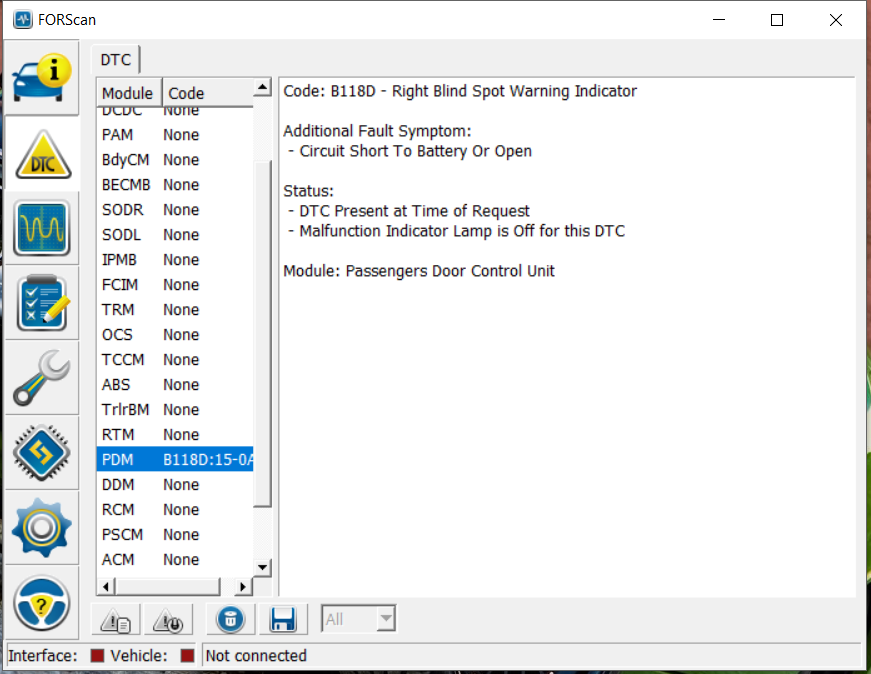Click the Module column header

[128, 93]
